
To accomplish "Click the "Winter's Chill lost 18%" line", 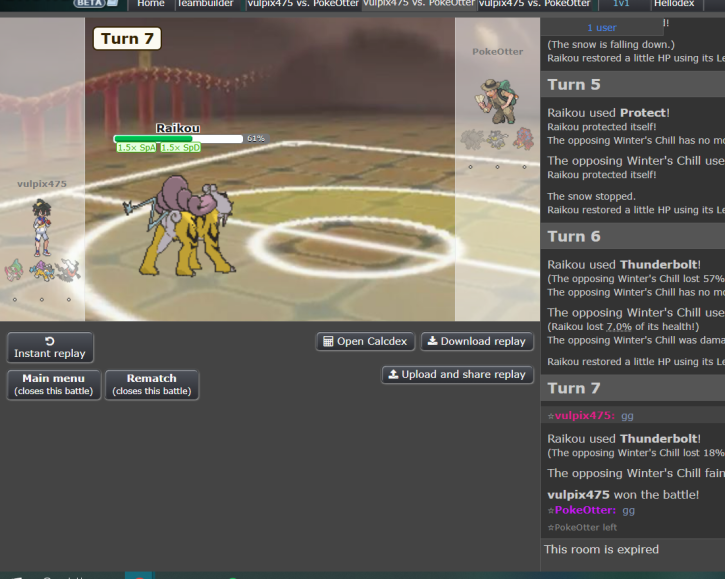I will click(636, 453).
